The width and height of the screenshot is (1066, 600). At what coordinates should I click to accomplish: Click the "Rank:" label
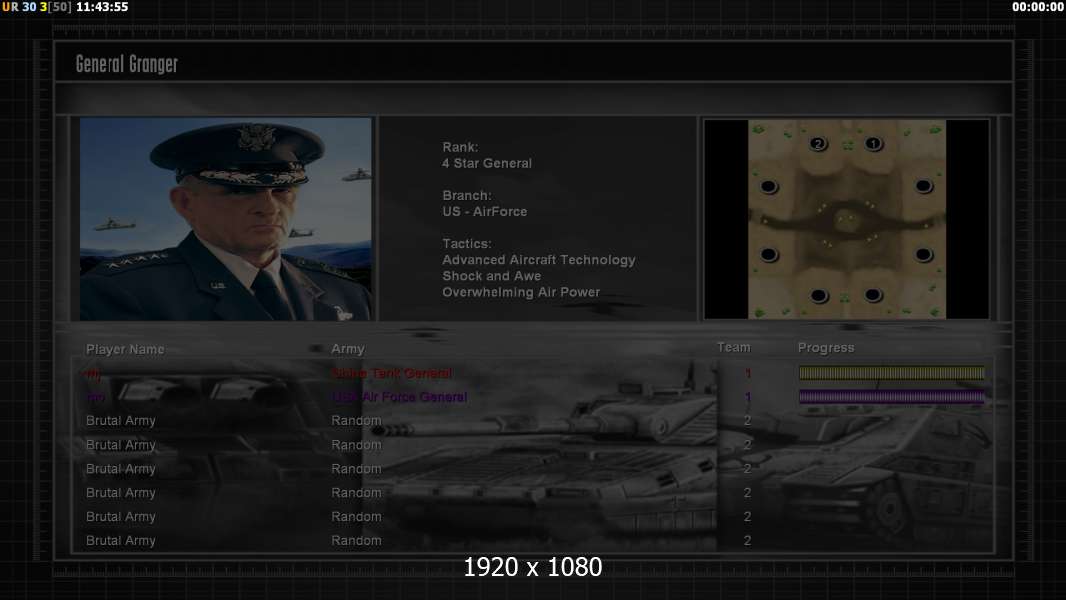coord(460,147)
